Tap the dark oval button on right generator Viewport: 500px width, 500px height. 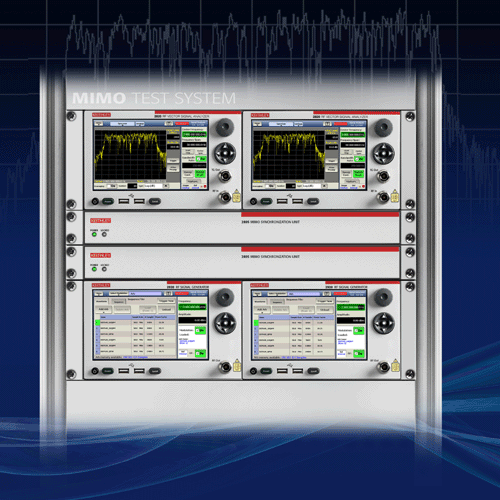click(x=313, y=371)
